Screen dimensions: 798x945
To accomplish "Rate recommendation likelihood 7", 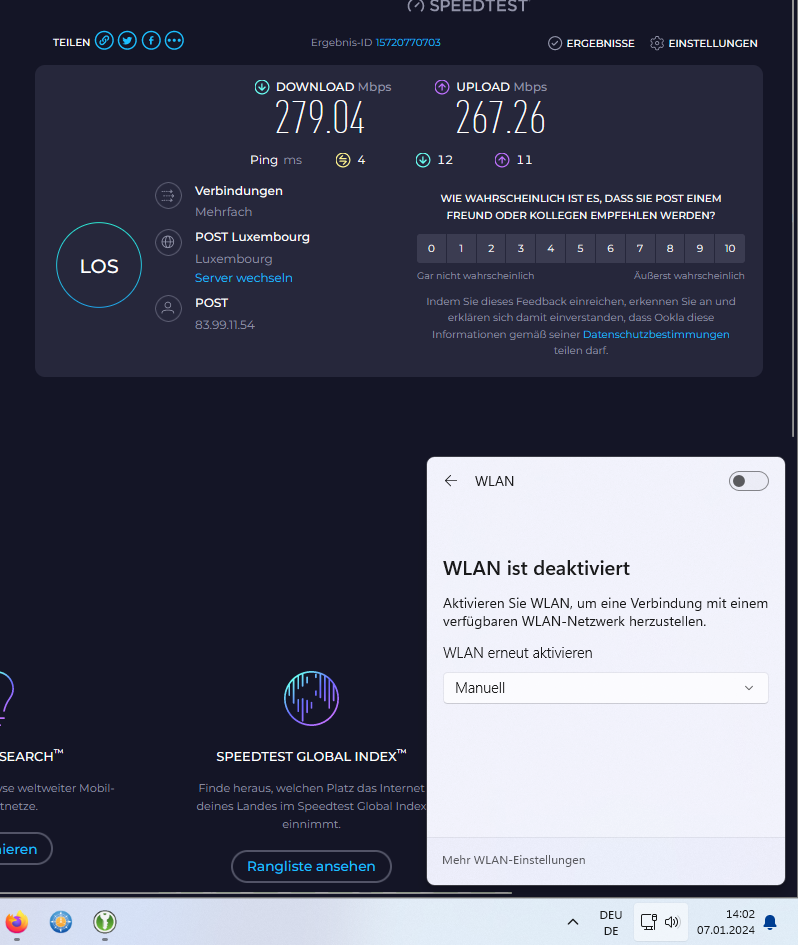I will [640, 248].
